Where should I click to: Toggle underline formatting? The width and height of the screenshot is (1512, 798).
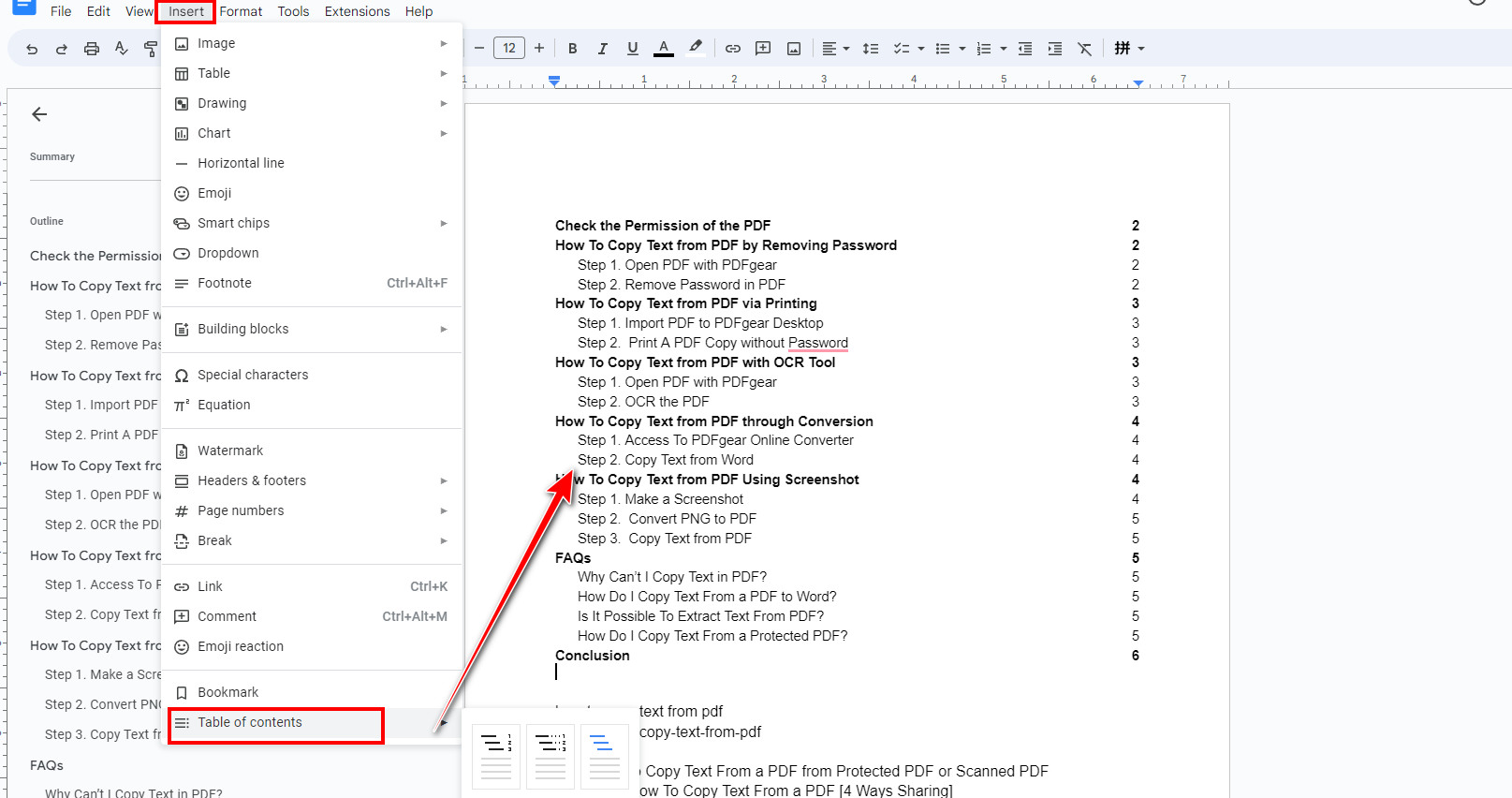point(633,49)
